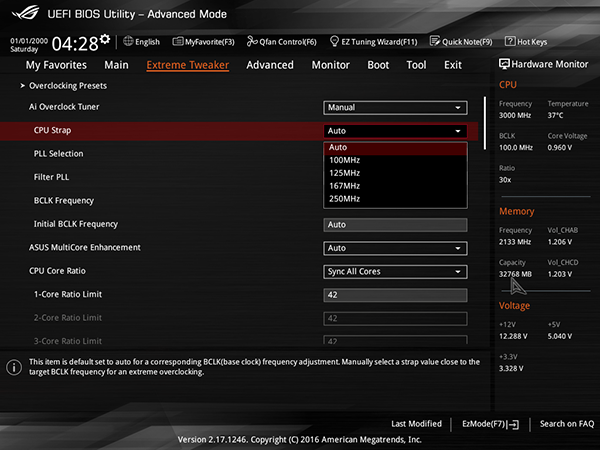Click the +5V reading 5.040 V

[559, 336]
